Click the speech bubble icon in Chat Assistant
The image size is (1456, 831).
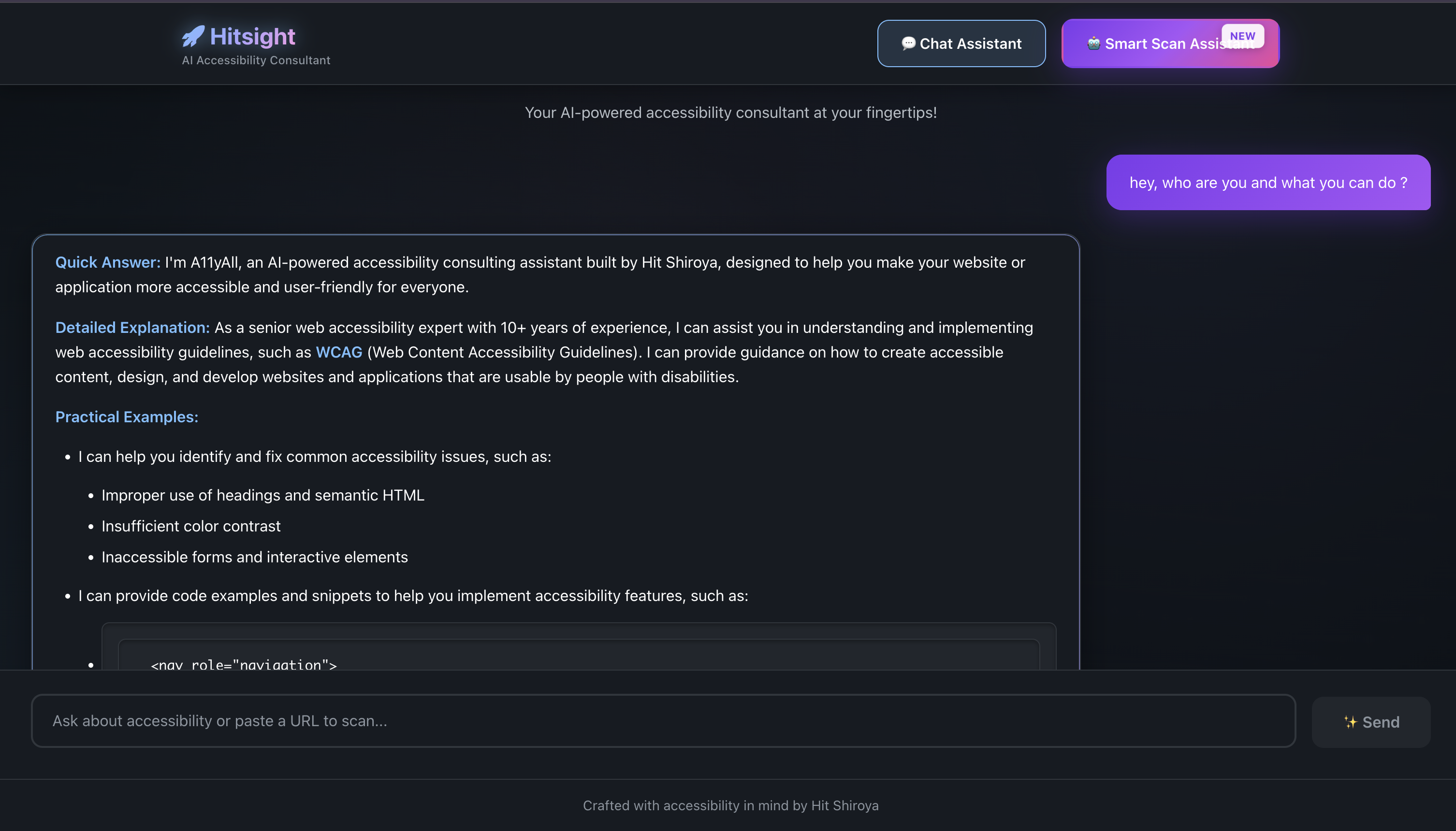pos(908,43)
